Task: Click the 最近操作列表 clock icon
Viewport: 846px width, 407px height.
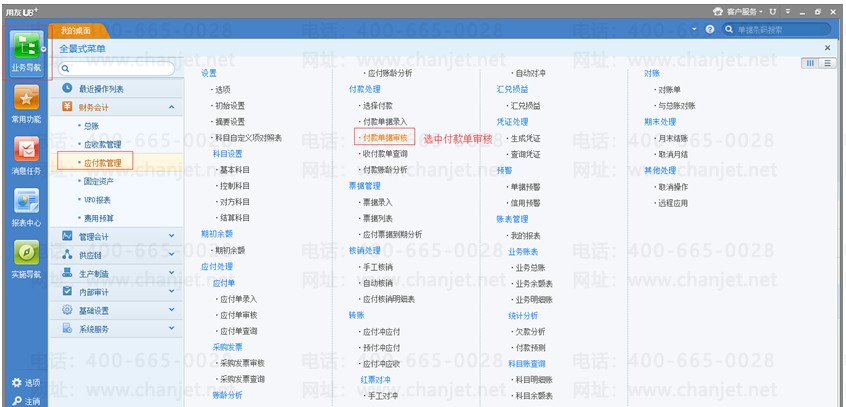Action: click(x=67, y=88)
